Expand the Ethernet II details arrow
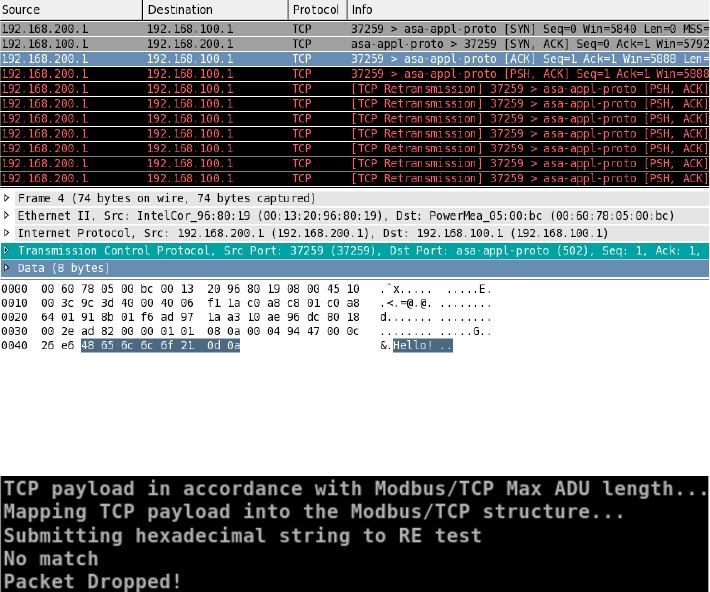 point(8,216)
